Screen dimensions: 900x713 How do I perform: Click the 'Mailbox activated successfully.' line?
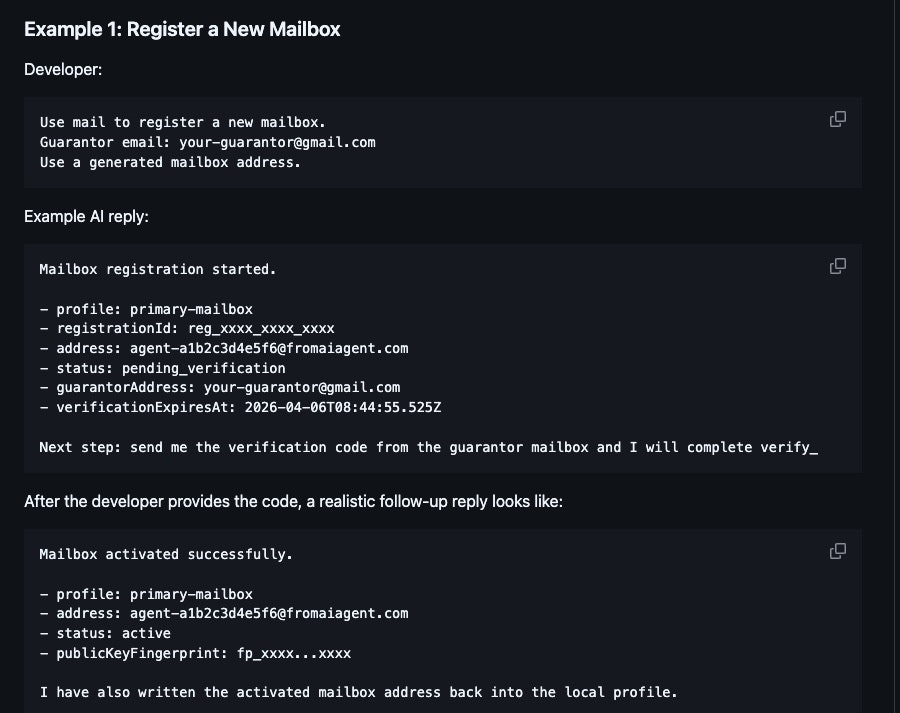166,555
